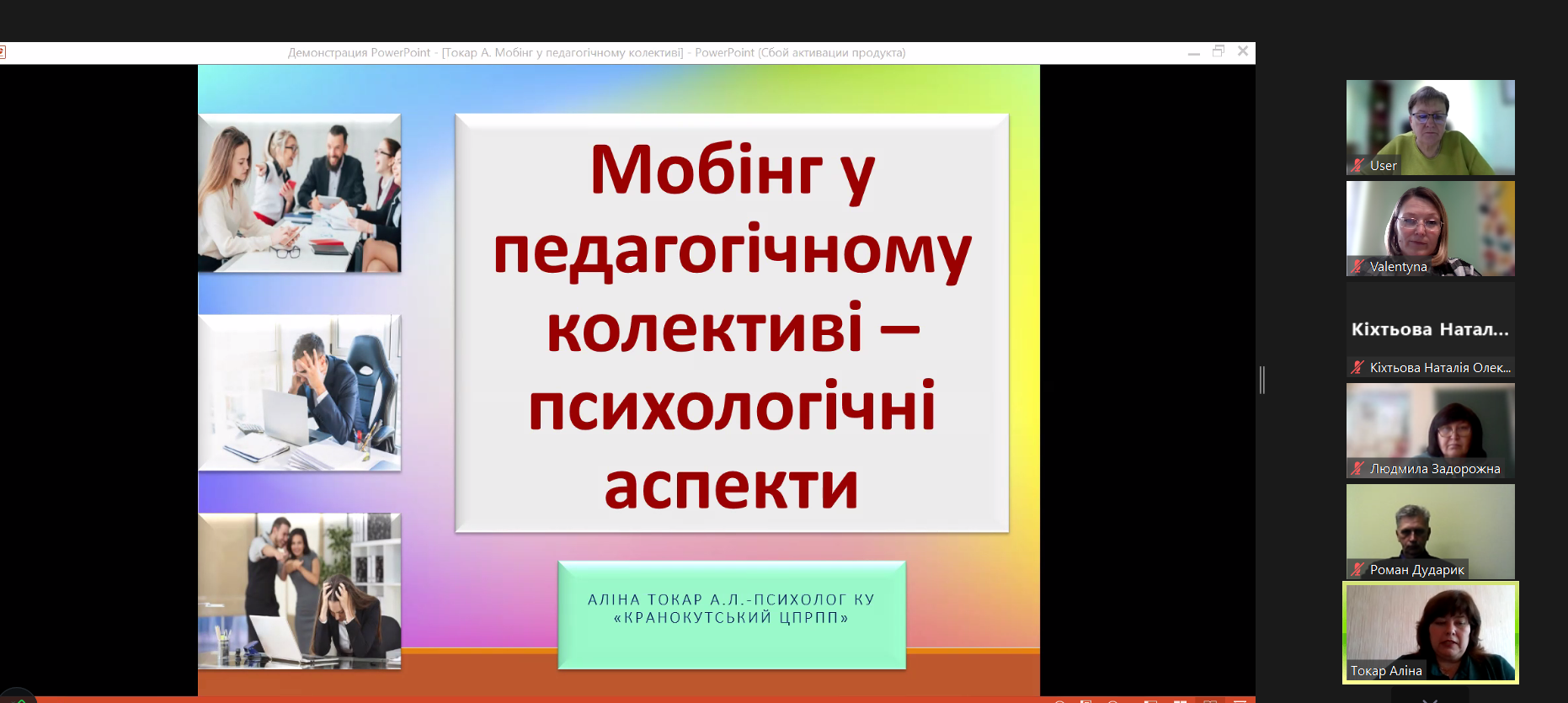
Task: Click the slide photo of colleagues mocking a woman
Action: pos(300,591)
